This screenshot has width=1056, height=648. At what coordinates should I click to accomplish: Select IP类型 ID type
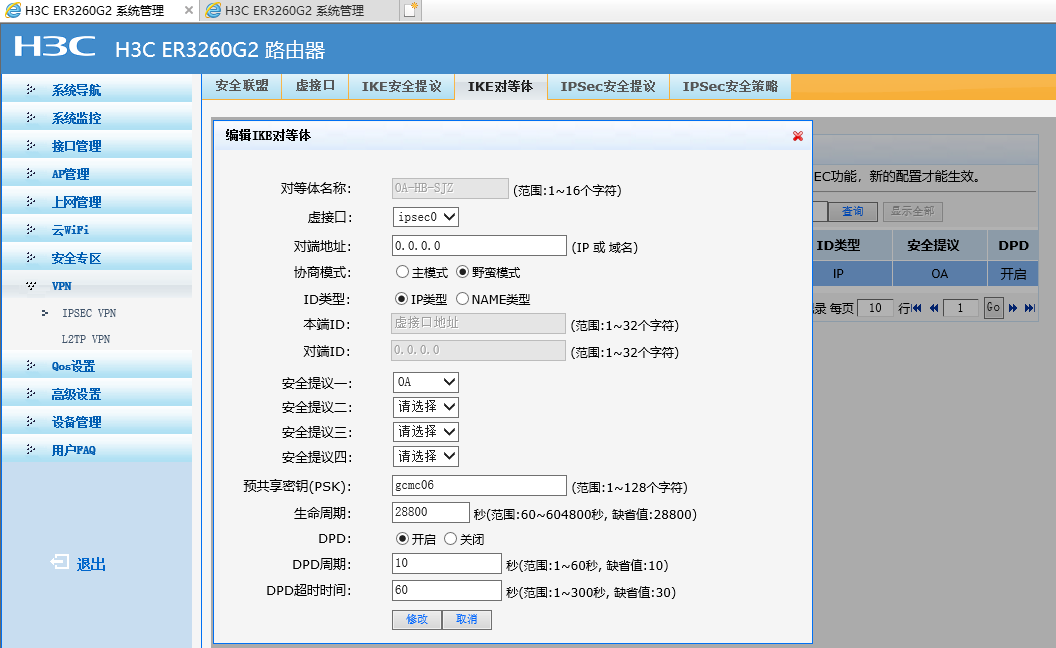(x=401, y=298)
